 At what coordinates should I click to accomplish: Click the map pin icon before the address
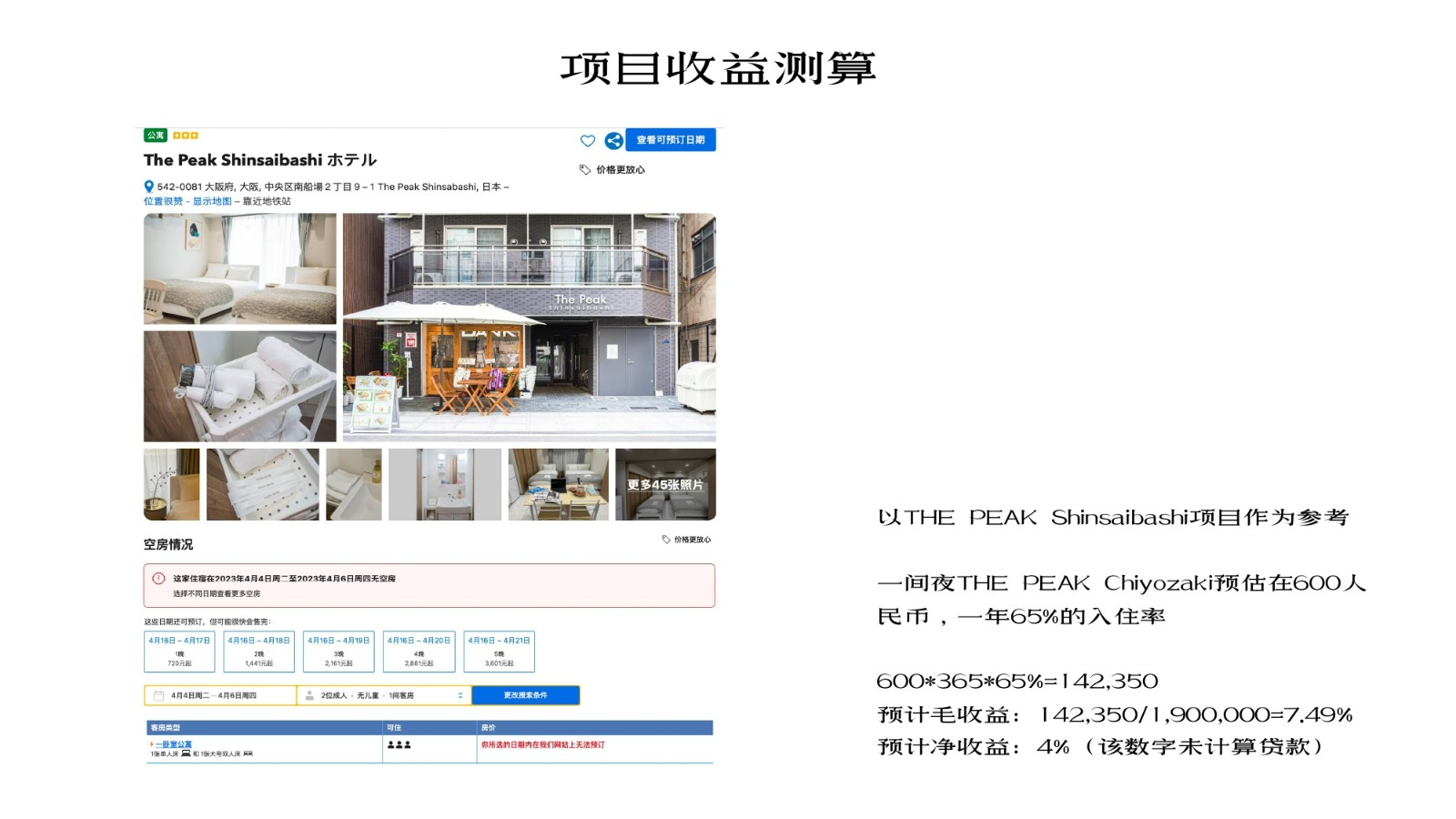pyautogui.click(x=149, y=187)
